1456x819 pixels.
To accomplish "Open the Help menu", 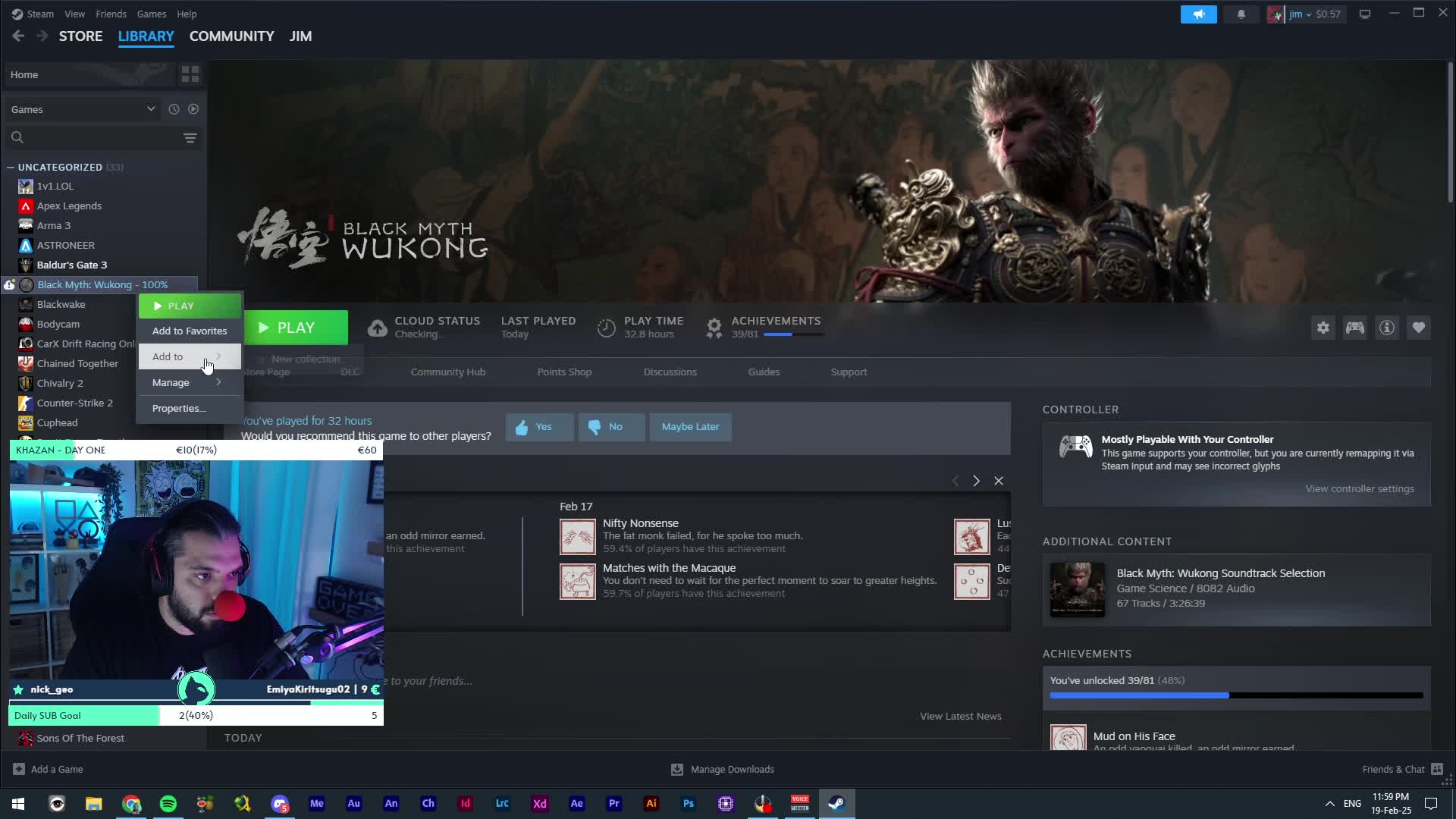I will 187,14.
